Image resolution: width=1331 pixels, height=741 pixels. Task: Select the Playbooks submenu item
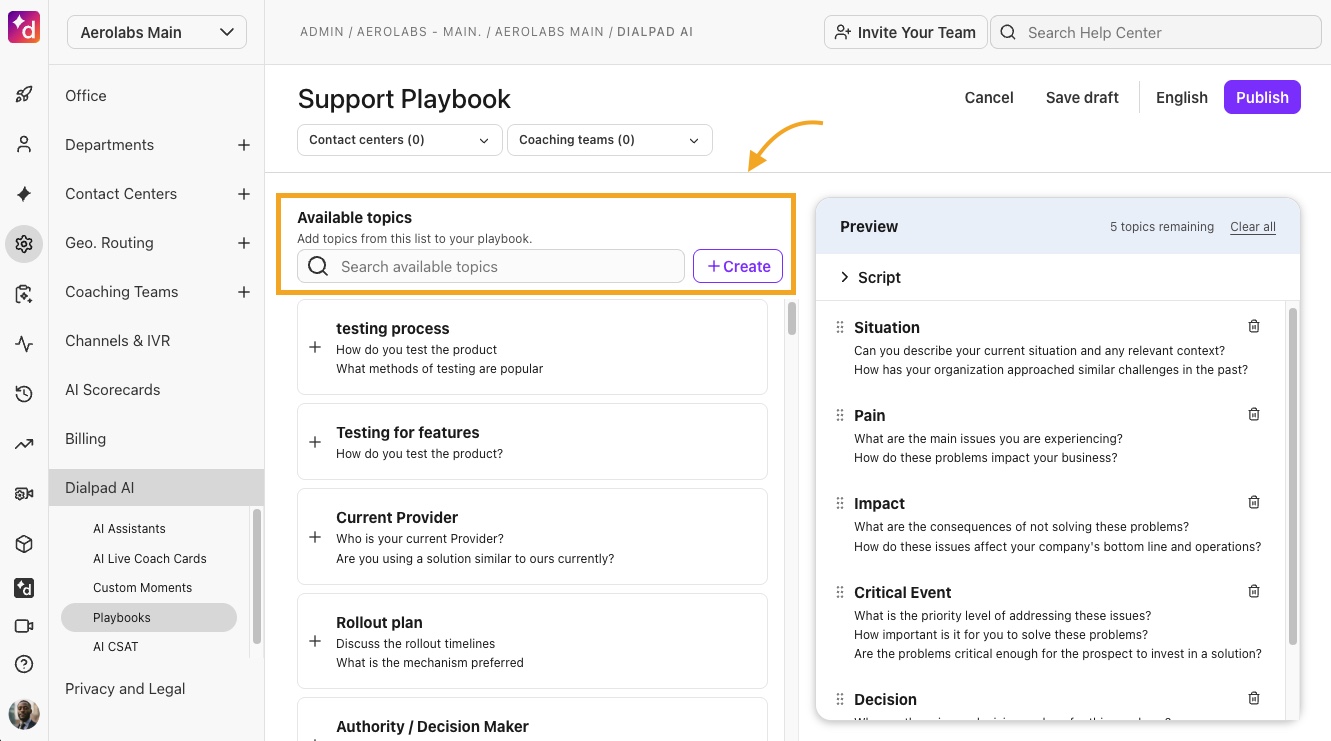coord(148,618)
